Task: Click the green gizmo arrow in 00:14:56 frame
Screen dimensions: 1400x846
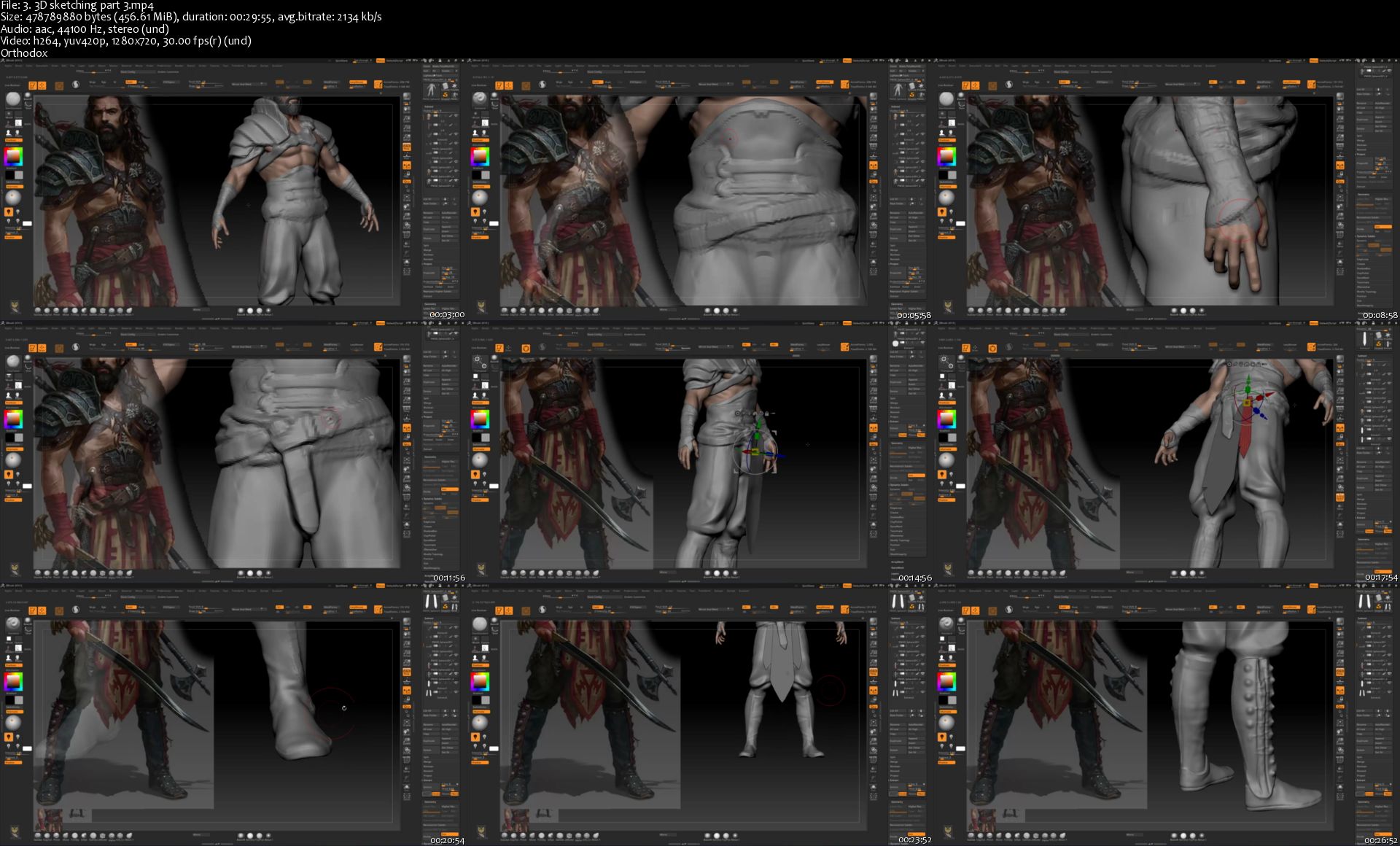Action: (758, 425)
